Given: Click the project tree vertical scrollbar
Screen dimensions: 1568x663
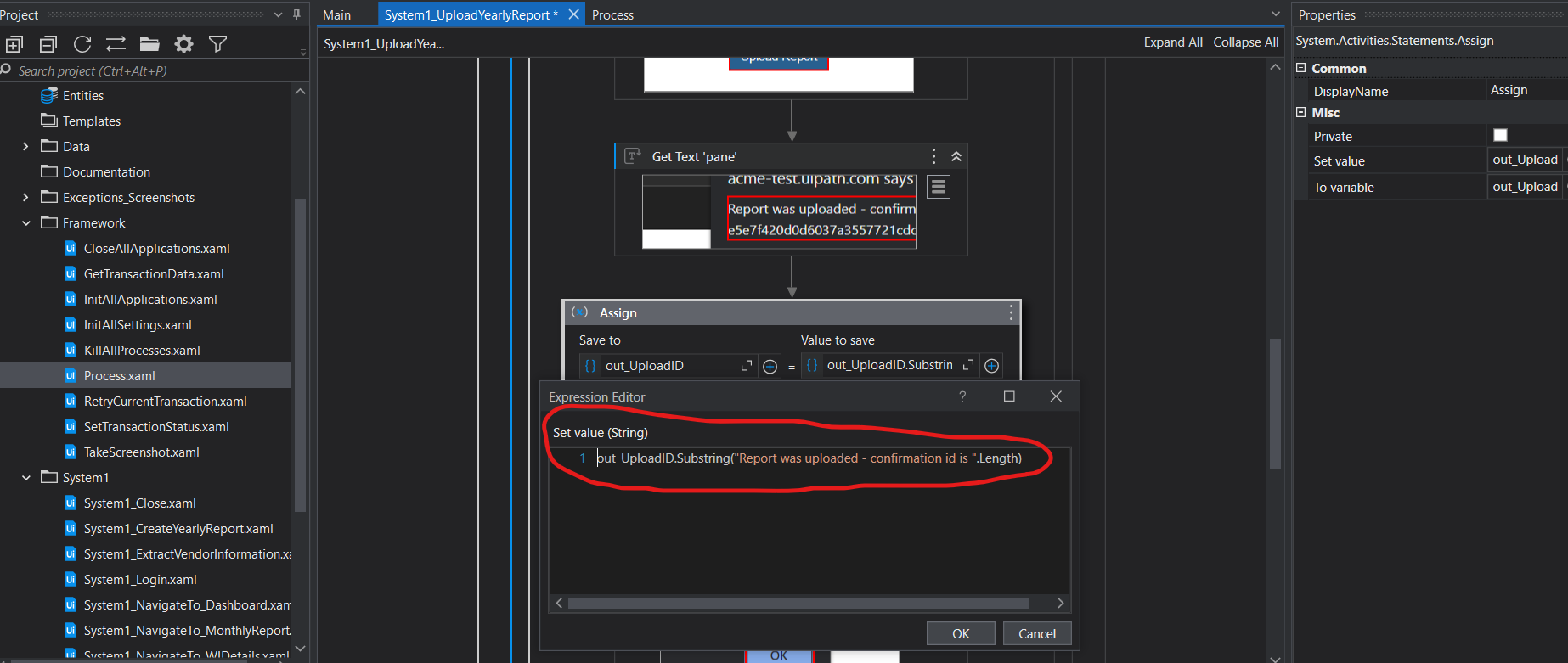Looking at the screenshot, I should 299,355.
